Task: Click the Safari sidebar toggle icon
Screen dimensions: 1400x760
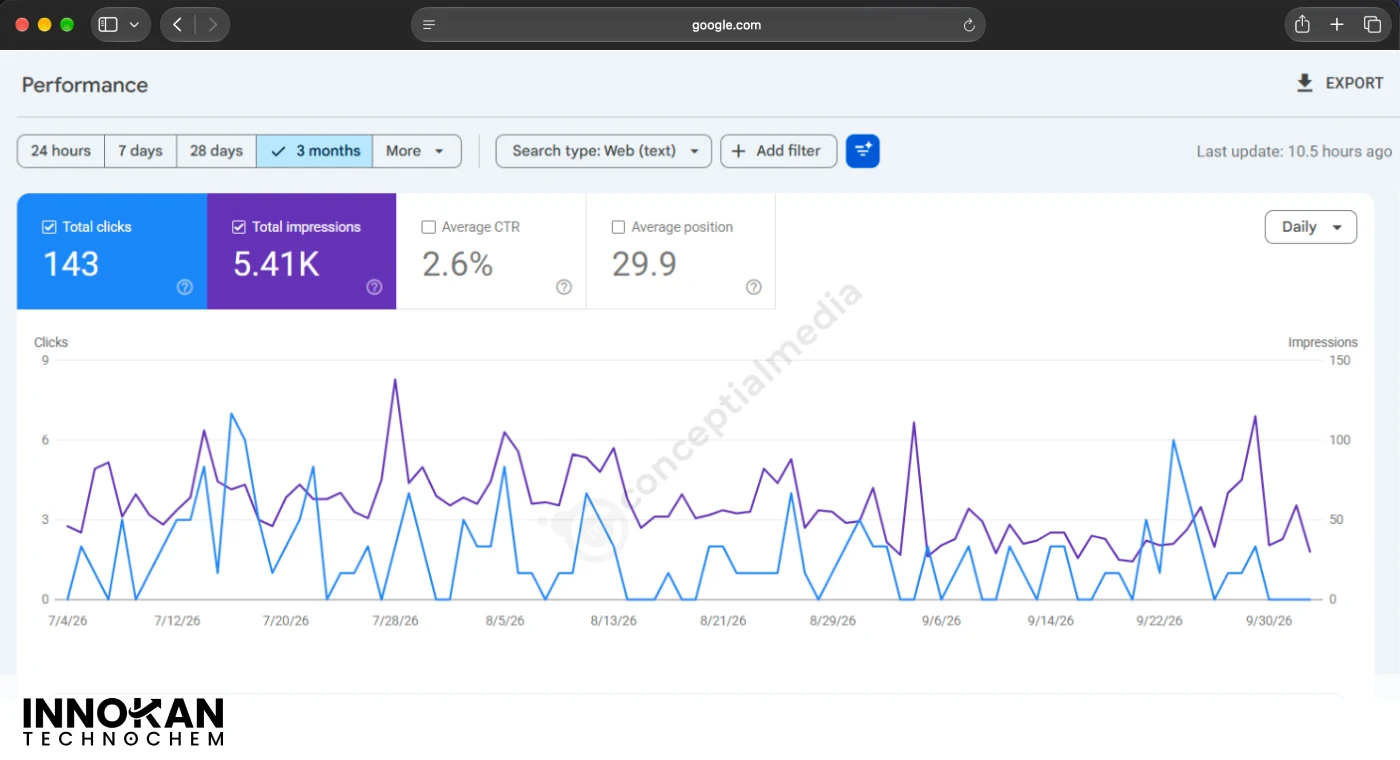Action: [108, 25]
